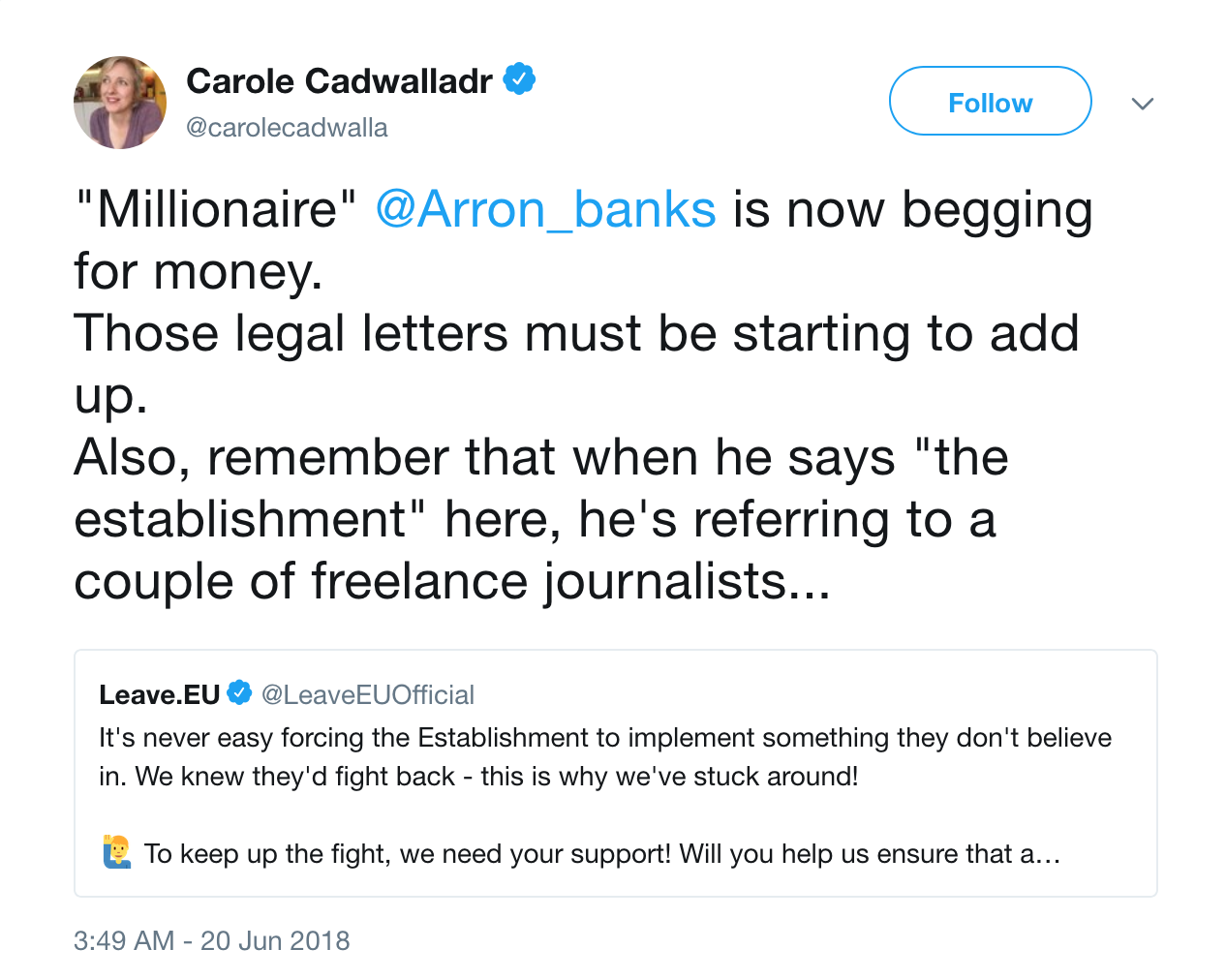Expand the tweet options chevron menu
The width and height of the screenshot is (1226, 980).
[x=1143, y=104]
